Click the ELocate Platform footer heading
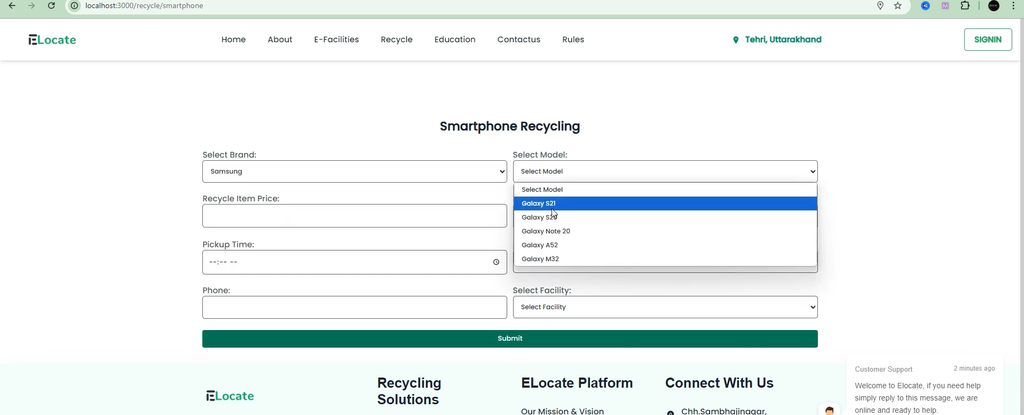The width and height of the screenshot is (1024, 415). tap(577, 383)
